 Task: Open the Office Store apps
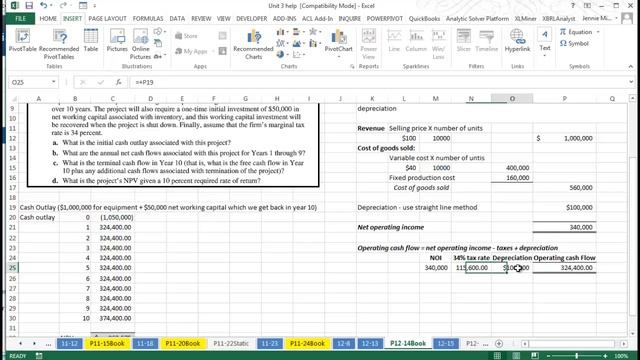(187, 36)
